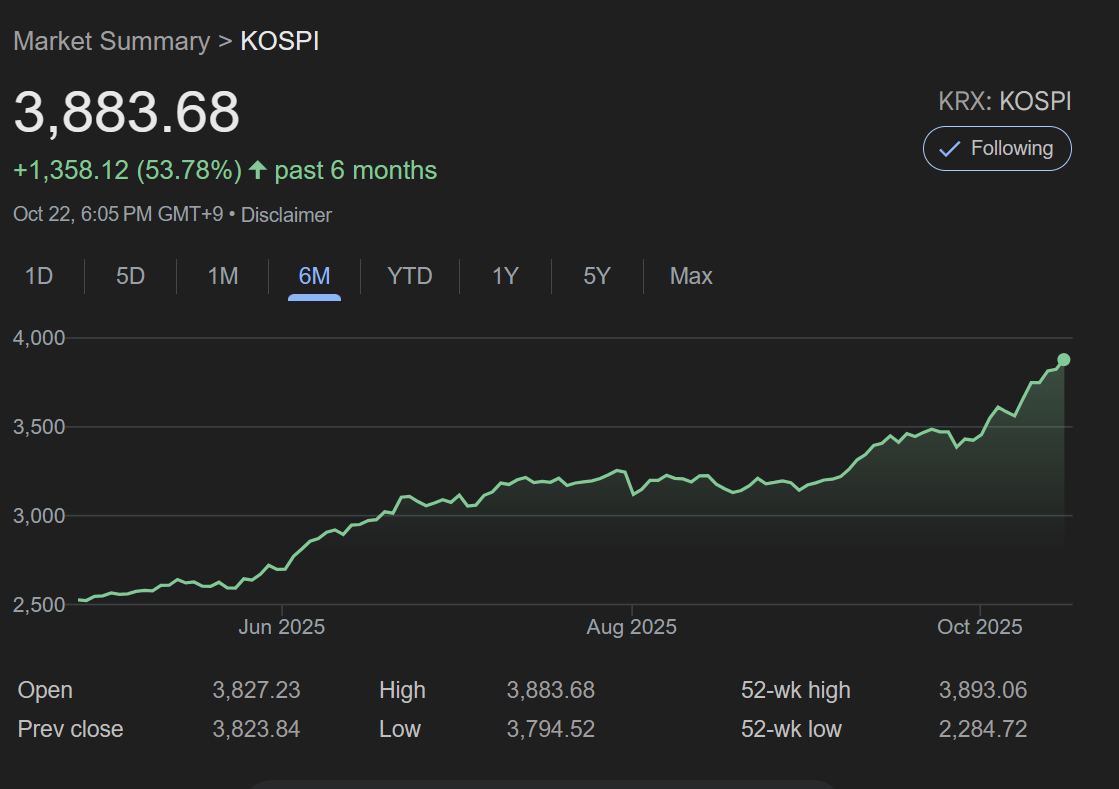This screenshot has height=789, width=1119.
Task: Click the green dot at chart's end
Action: coord(1064,359)
